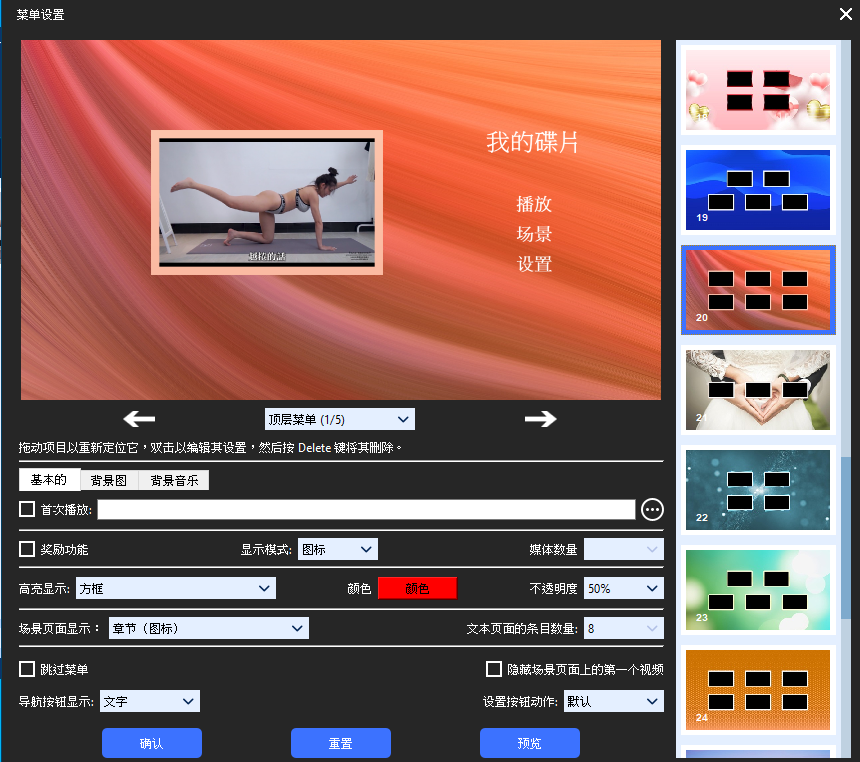Open the 显示模式 dropdown showing 图标
860x762 pixels.
coord(337,549)
